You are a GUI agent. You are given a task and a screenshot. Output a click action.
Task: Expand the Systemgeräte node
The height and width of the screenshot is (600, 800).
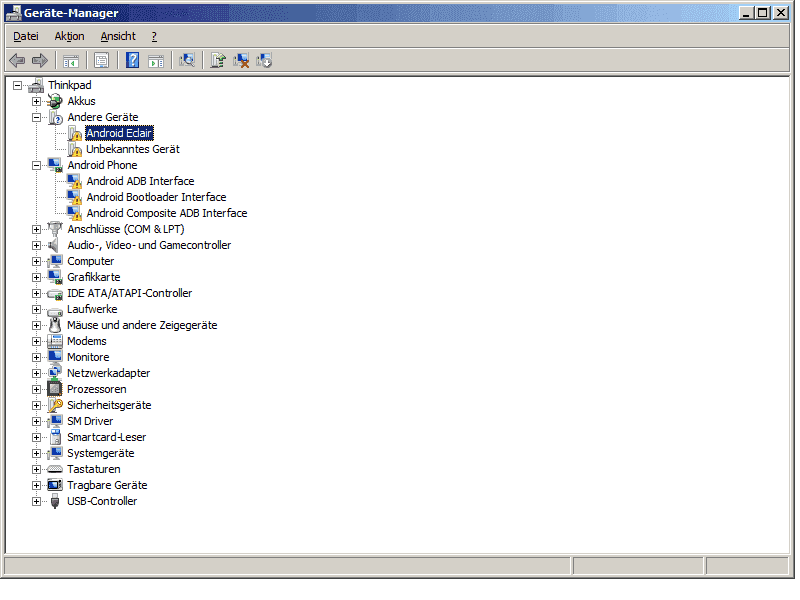click(x=36, y=454)
